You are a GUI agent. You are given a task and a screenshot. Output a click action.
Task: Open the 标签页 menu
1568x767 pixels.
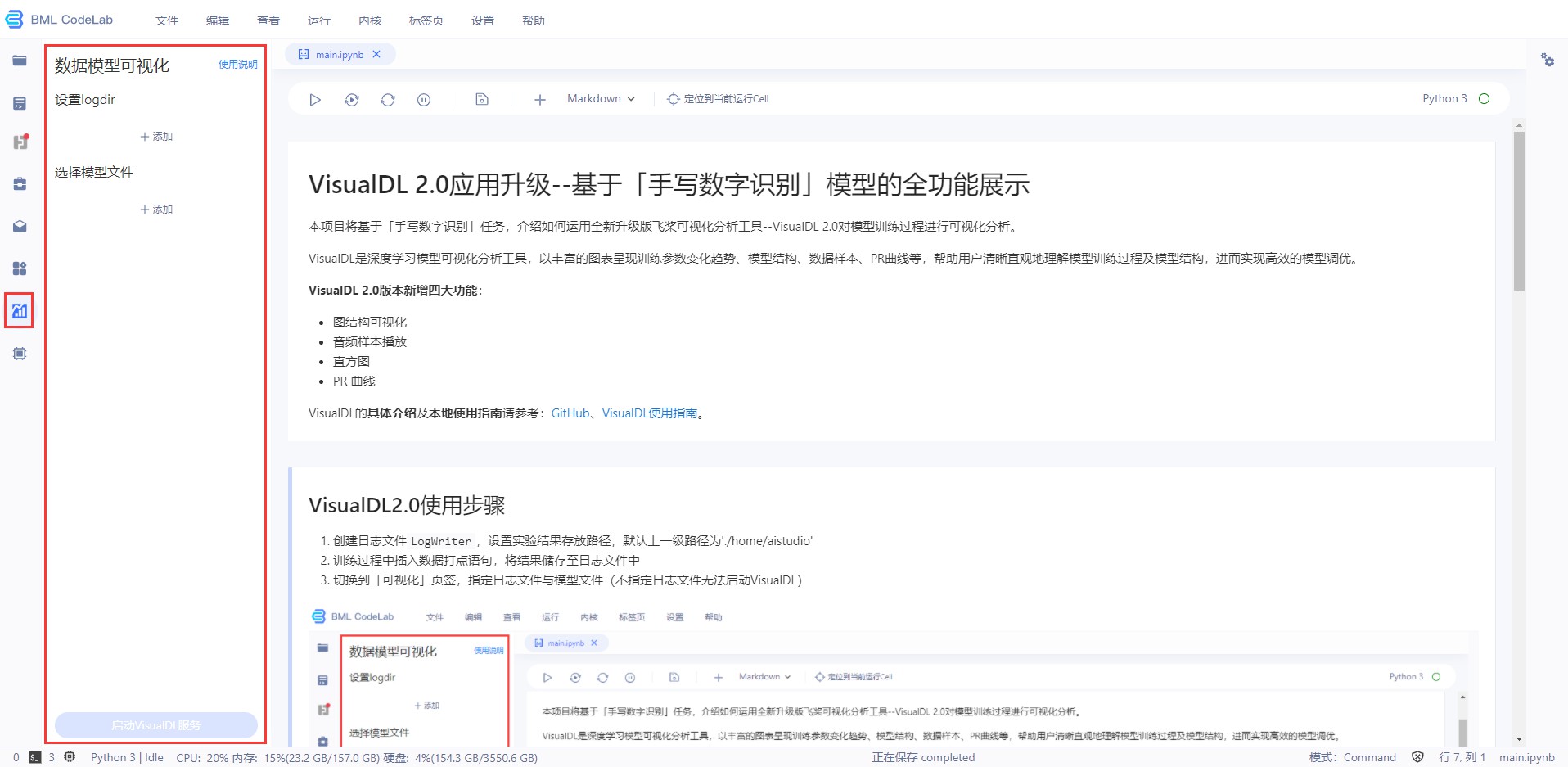[x=426, y=20]
